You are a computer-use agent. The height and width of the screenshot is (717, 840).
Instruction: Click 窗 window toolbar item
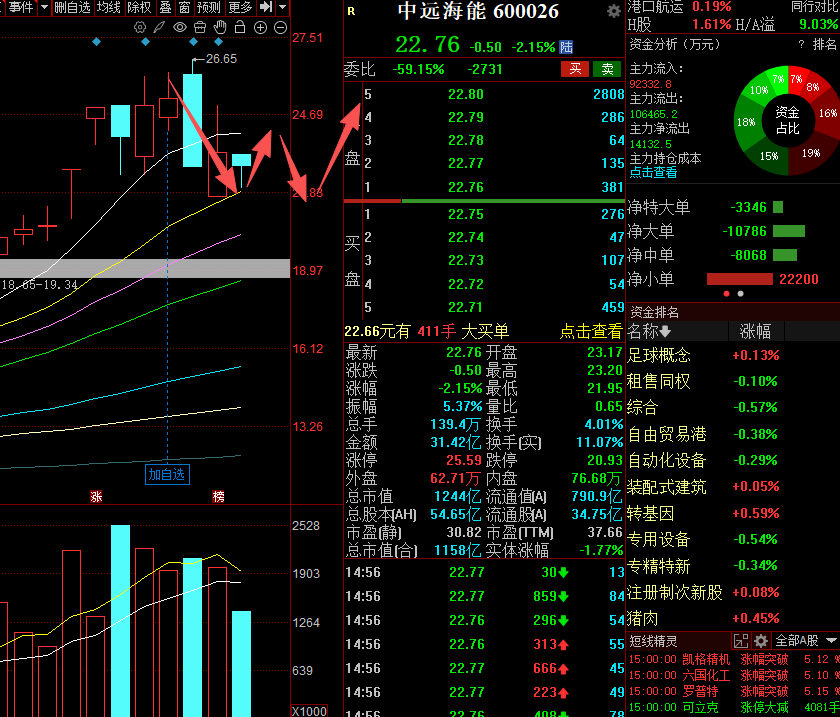pos(184,8)
